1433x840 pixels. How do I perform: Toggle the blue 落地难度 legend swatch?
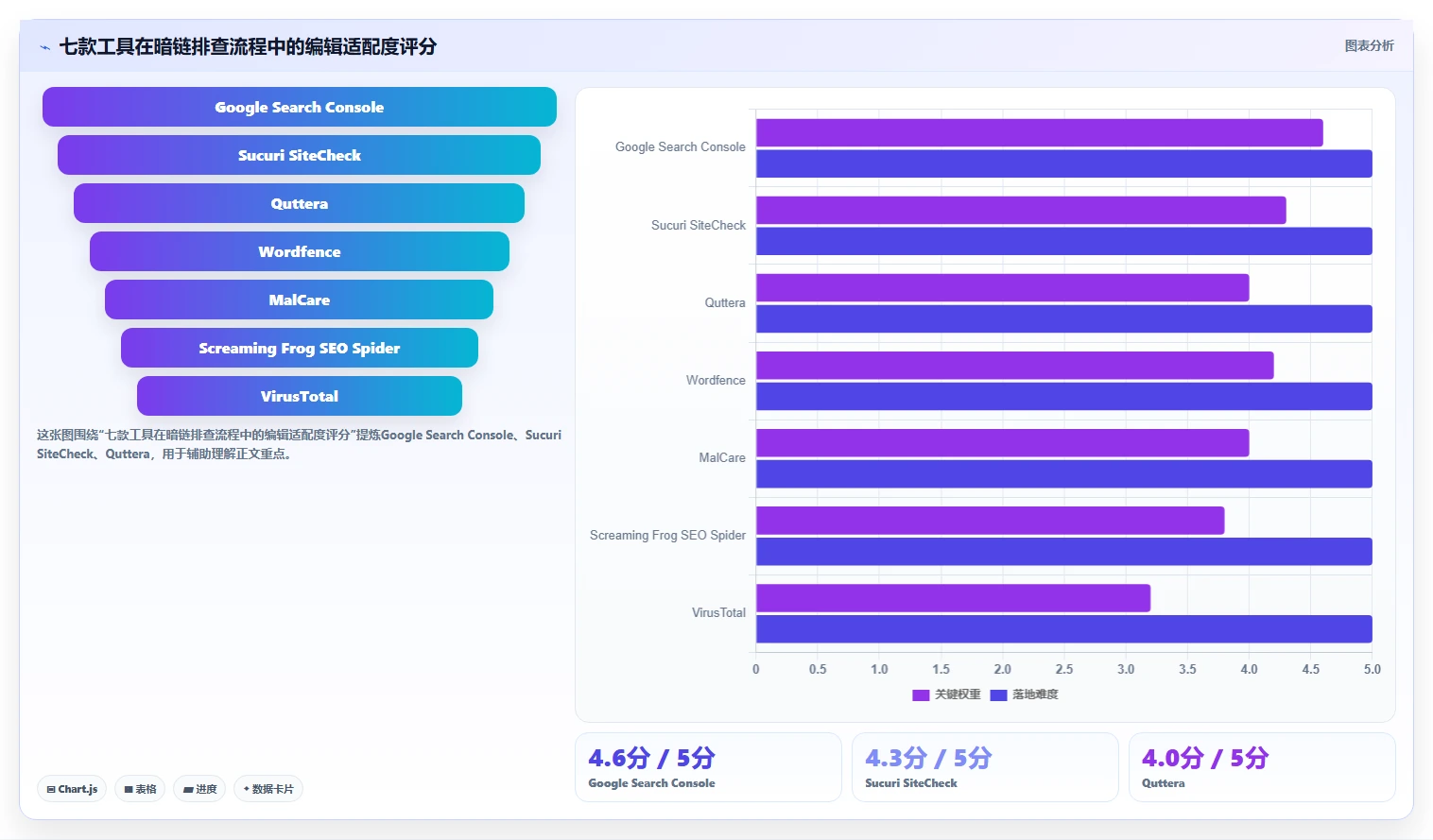(x=998, y=694)
